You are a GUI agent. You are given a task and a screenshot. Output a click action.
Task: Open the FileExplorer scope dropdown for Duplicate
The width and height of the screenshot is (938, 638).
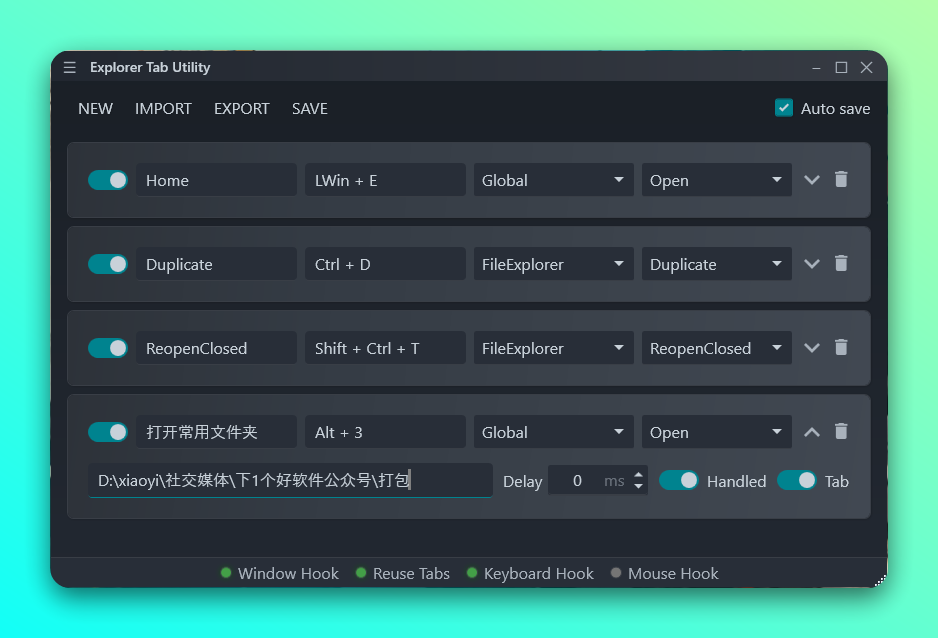[x=554, y=264]
